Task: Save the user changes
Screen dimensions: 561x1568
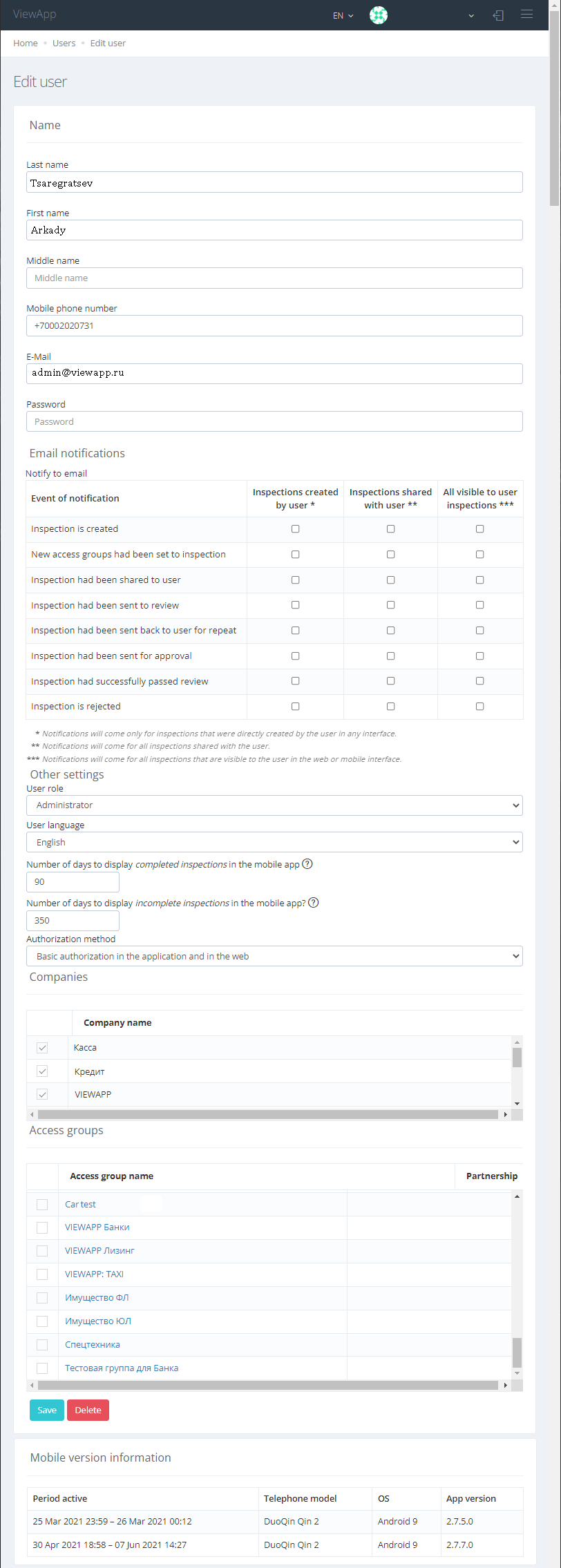Action: 47,1410
